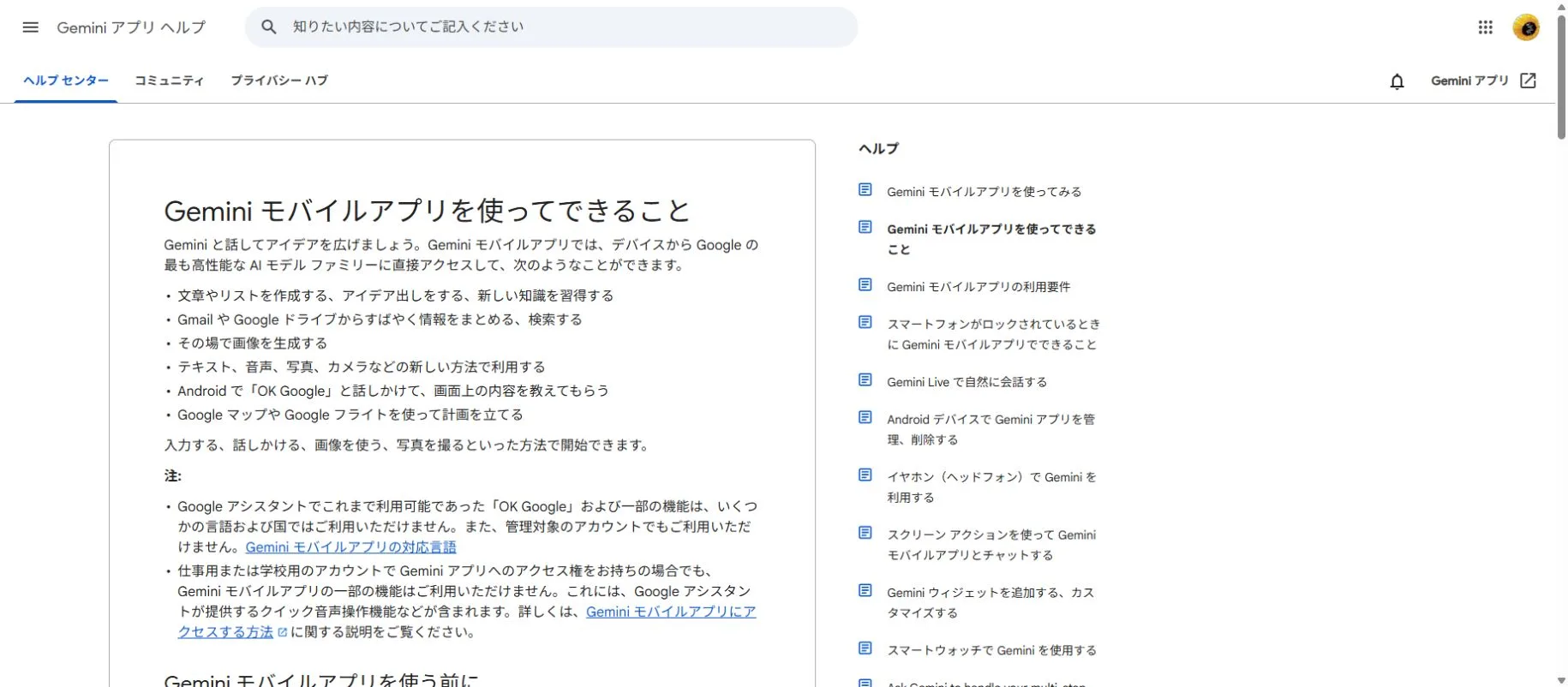The width and height of the screenshot is (1568, 687).
Task: Open sidebar article Gemini Live で自然に会話する
Action: [967, 382]
